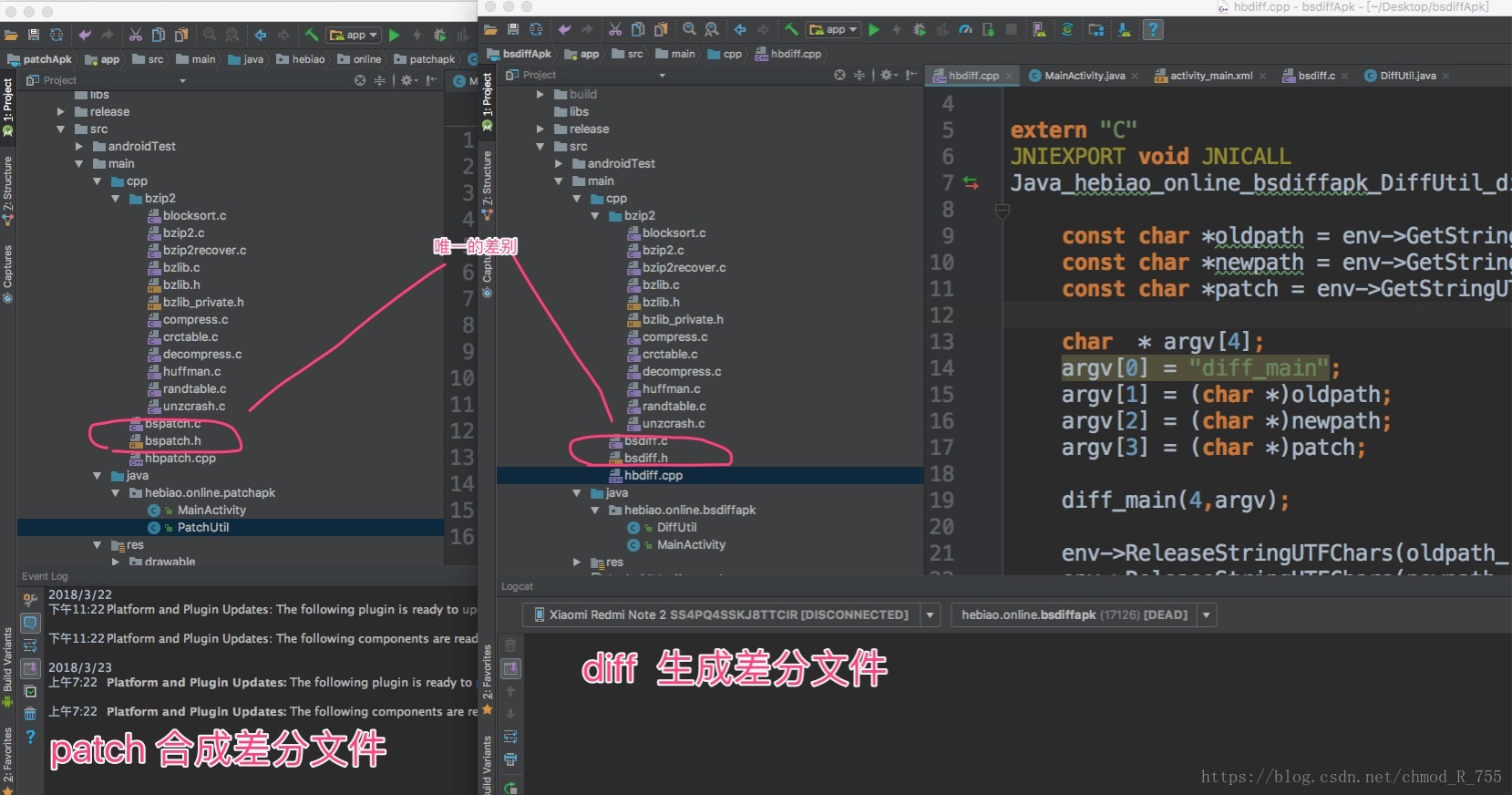1512x795 pixels.
Task: Open SDK Manager icon in bsdiffApk toolbar
Action: coord(1124,30)
